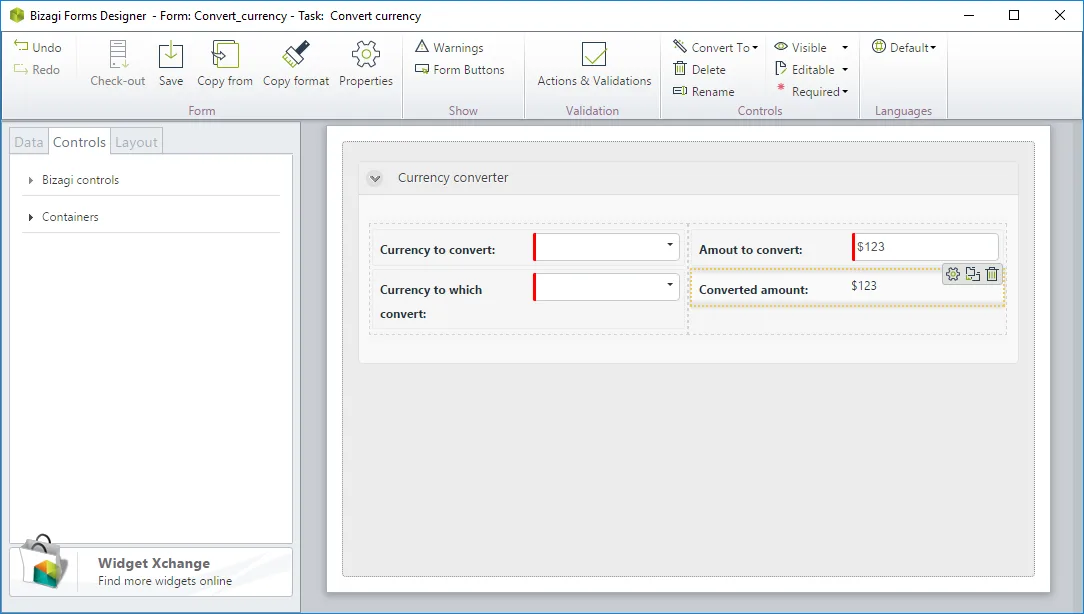Screen dimensions: 1084x614
Task: Open Copy from tool
Action: [225, 55]
